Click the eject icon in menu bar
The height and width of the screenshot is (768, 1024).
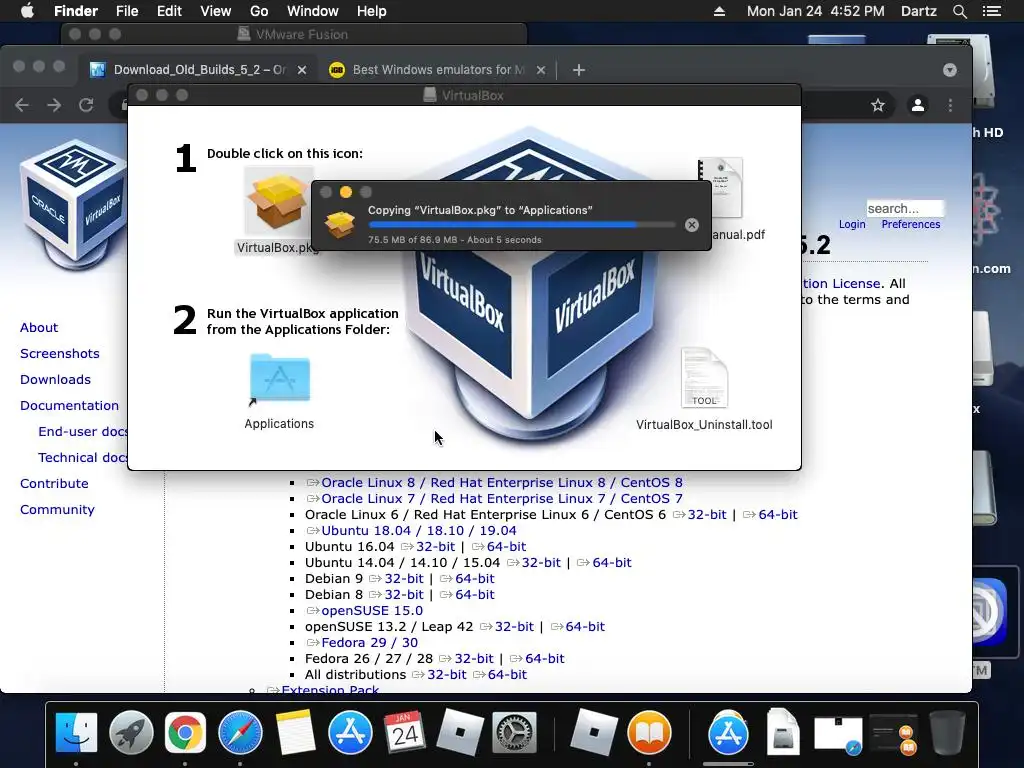pos(719,11)
